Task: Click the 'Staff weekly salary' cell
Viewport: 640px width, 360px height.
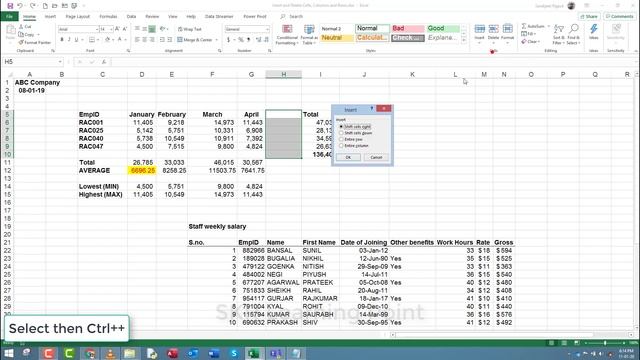Action: (x=217, y=227)
